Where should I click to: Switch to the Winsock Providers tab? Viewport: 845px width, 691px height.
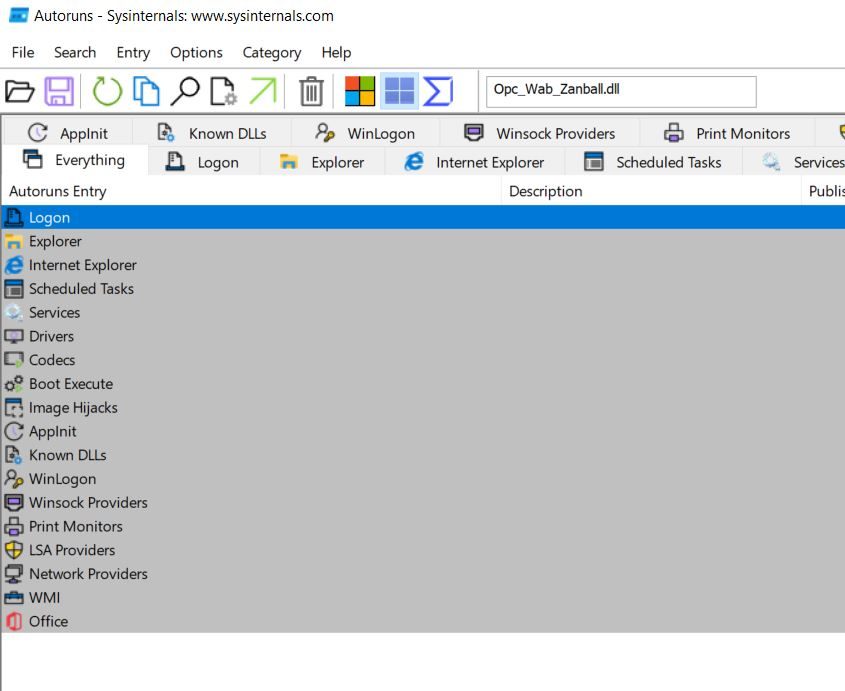[539, 133]
